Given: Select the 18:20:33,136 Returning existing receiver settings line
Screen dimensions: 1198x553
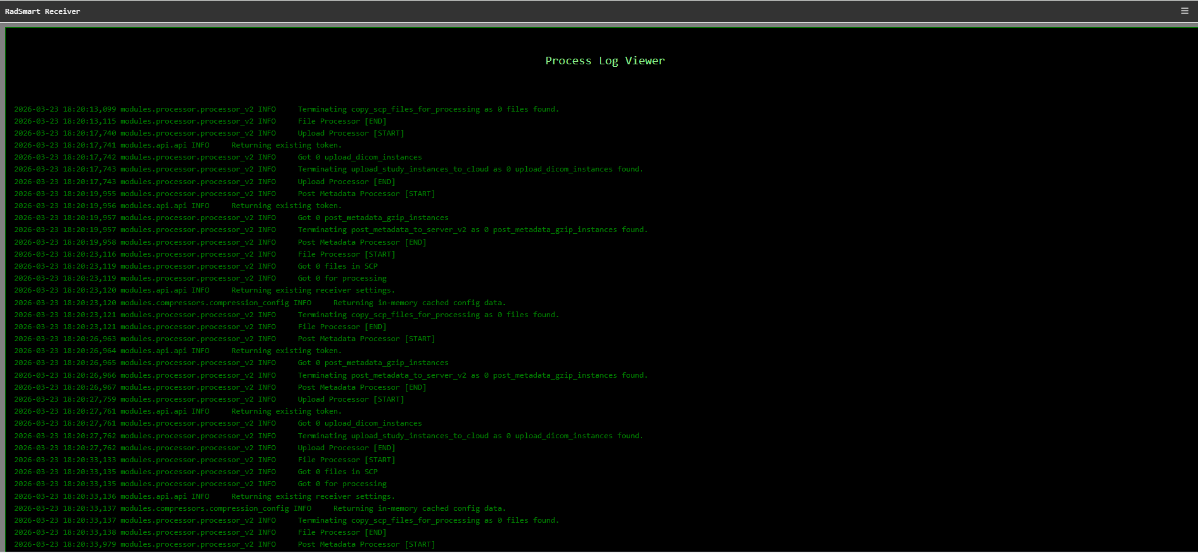Looking at the screenshot, I should click(x=205, y=496).
